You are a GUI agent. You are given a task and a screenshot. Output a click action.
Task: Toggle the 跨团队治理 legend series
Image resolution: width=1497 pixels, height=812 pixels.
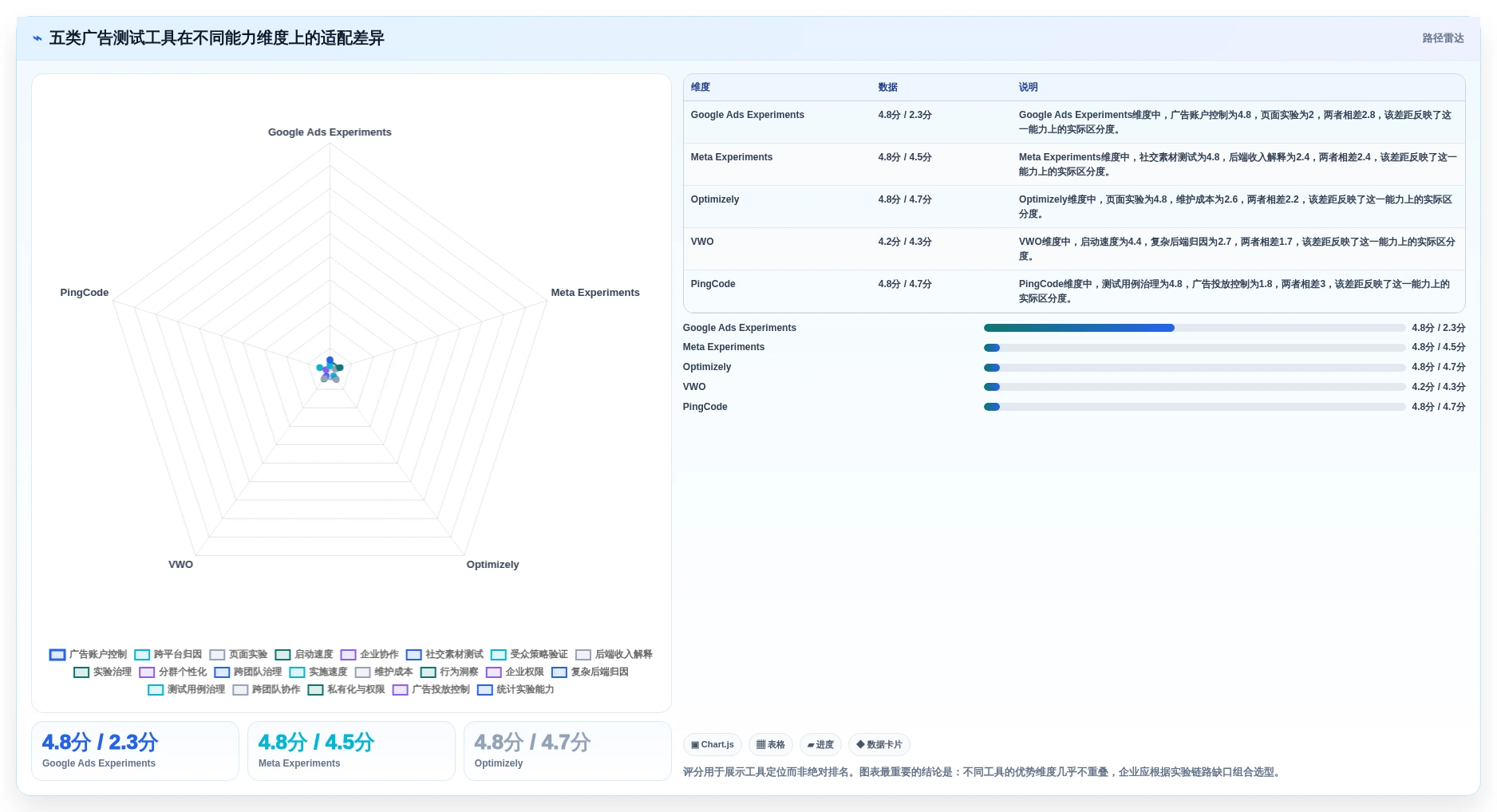coord(248,672)
